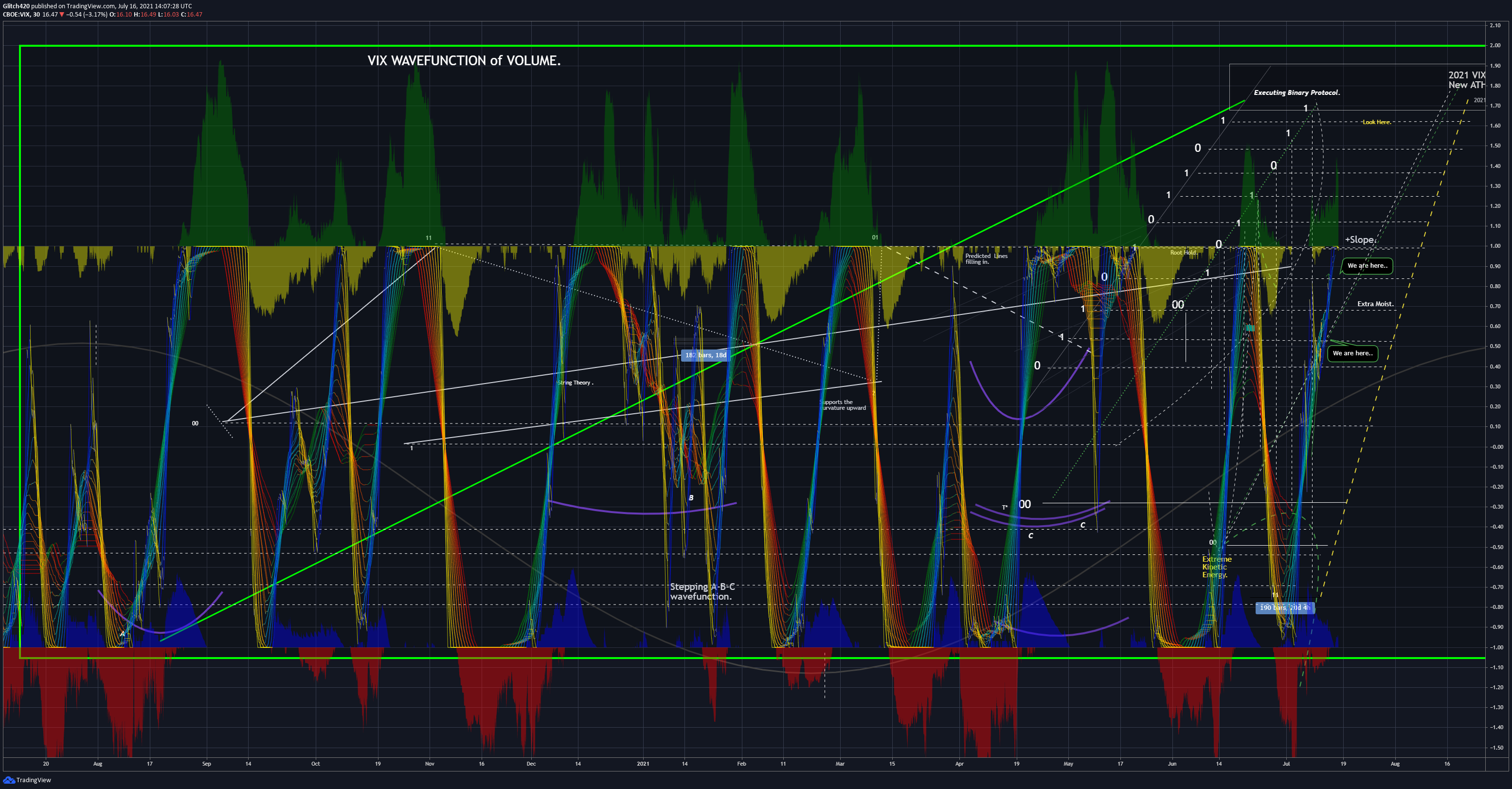The height and width of the screenshot is (789, 1512).
Task: Select the 'VIX WAVEFUNCTION of VOLUME.' title text
Action: (464, 60)
